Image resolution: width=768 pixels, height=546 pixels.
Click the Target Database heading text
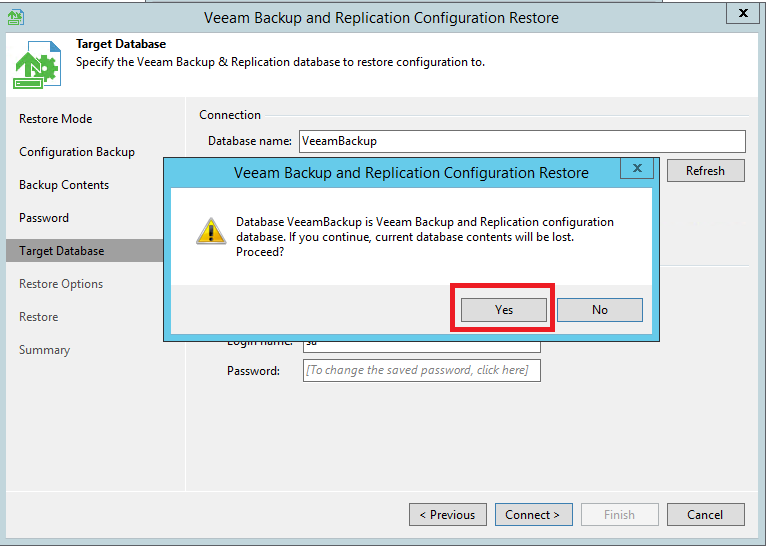click(x=121, y=44)
